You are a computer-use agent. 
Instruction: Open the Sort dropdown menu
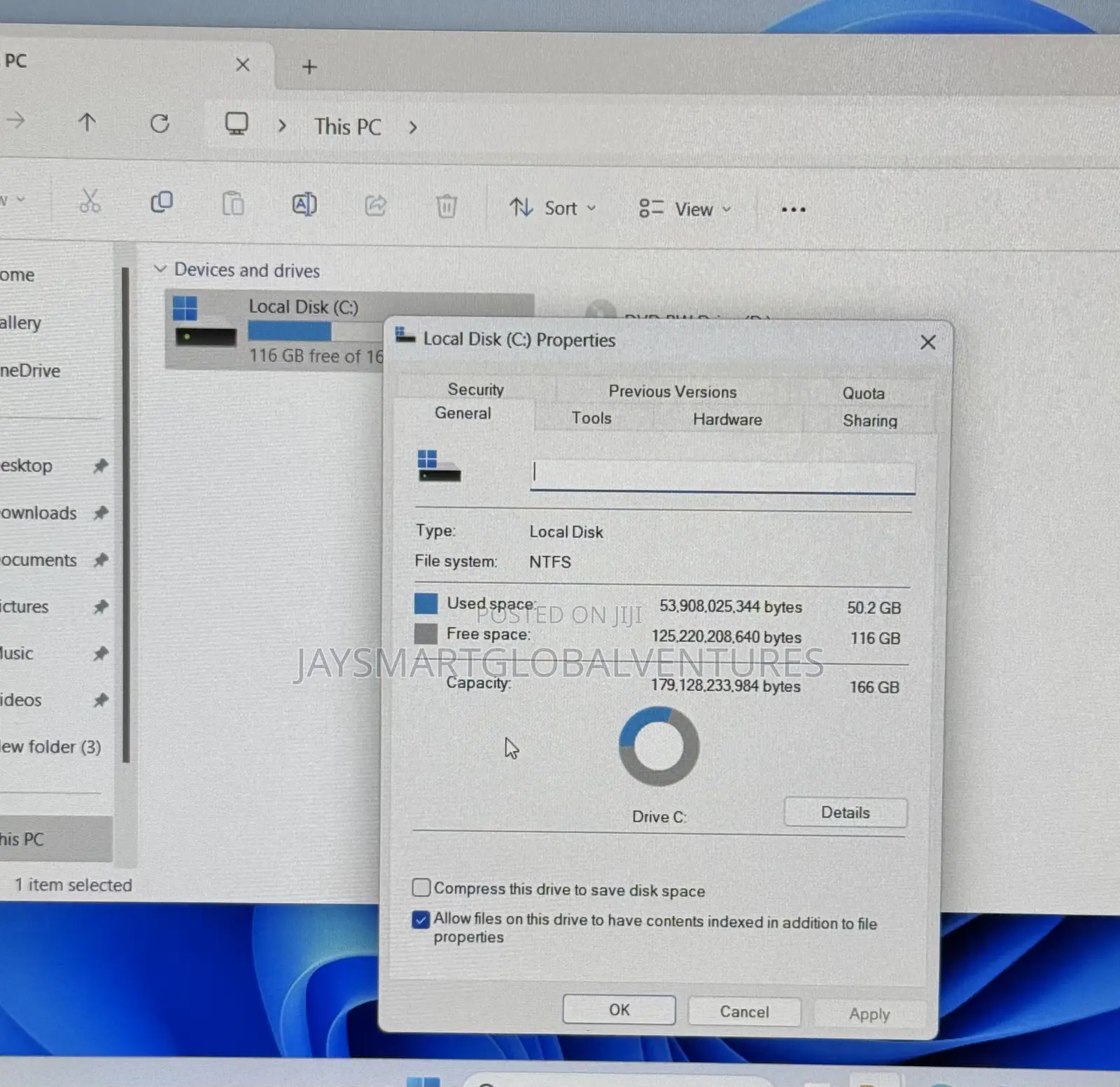pyautogui.click(x=553, y=208)
